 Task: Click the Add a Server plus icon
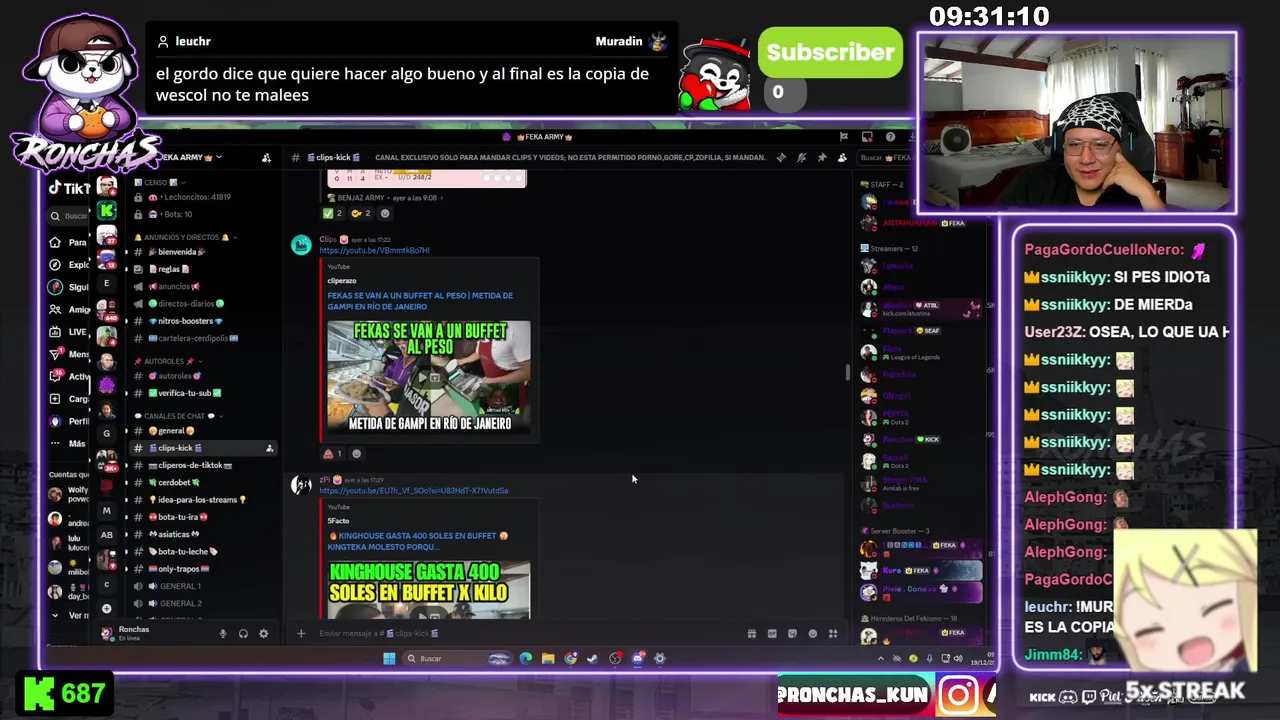107,608
